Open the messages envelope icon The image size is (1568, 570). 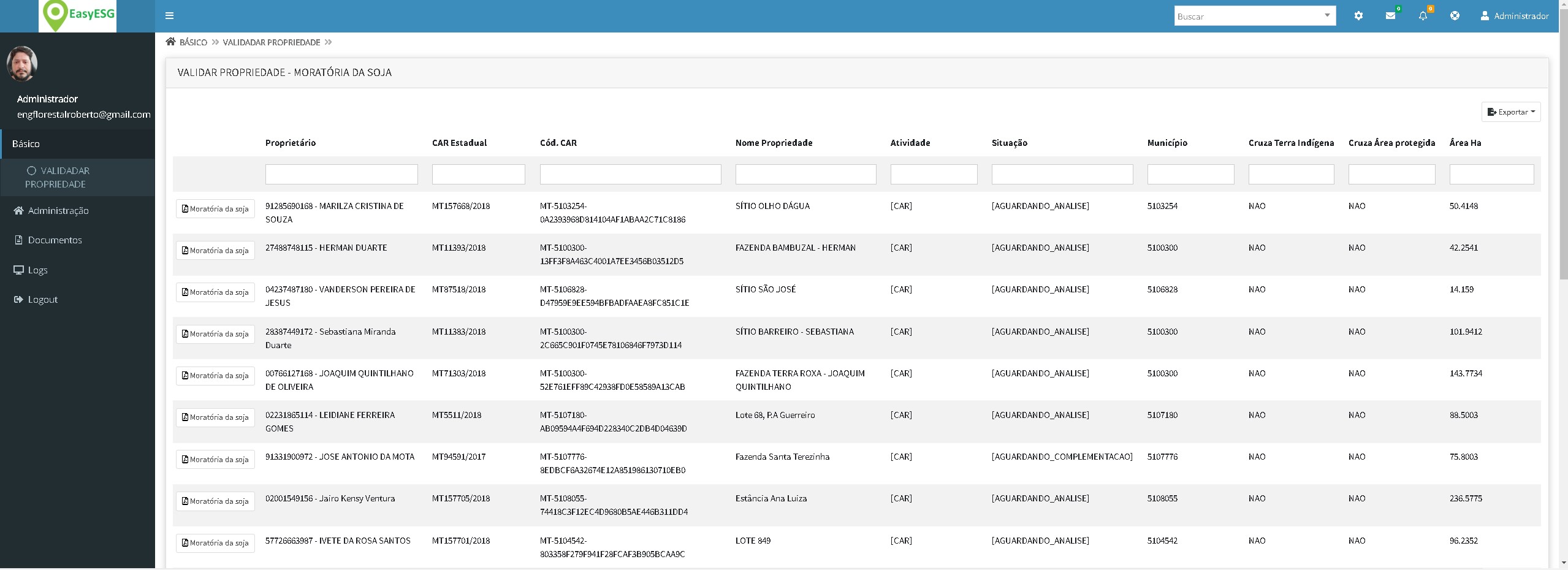pyautogui.click(x=1390, y=16)
